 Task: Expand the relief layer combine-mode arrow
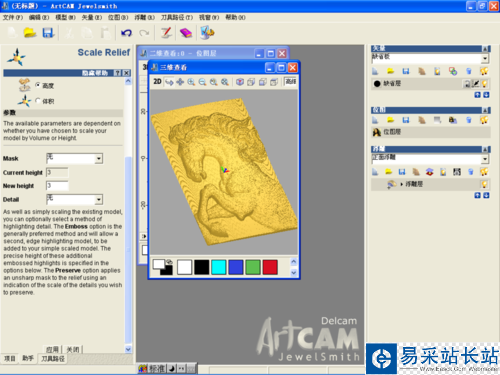pos(401,184)
